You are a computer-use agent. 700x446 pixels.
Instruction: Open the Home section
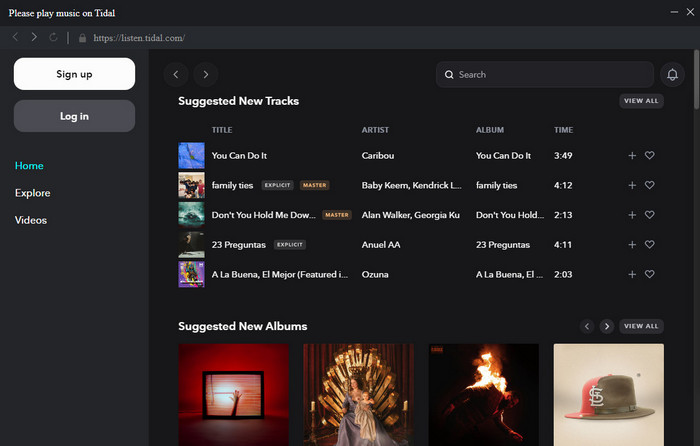(x=29, y=166)
